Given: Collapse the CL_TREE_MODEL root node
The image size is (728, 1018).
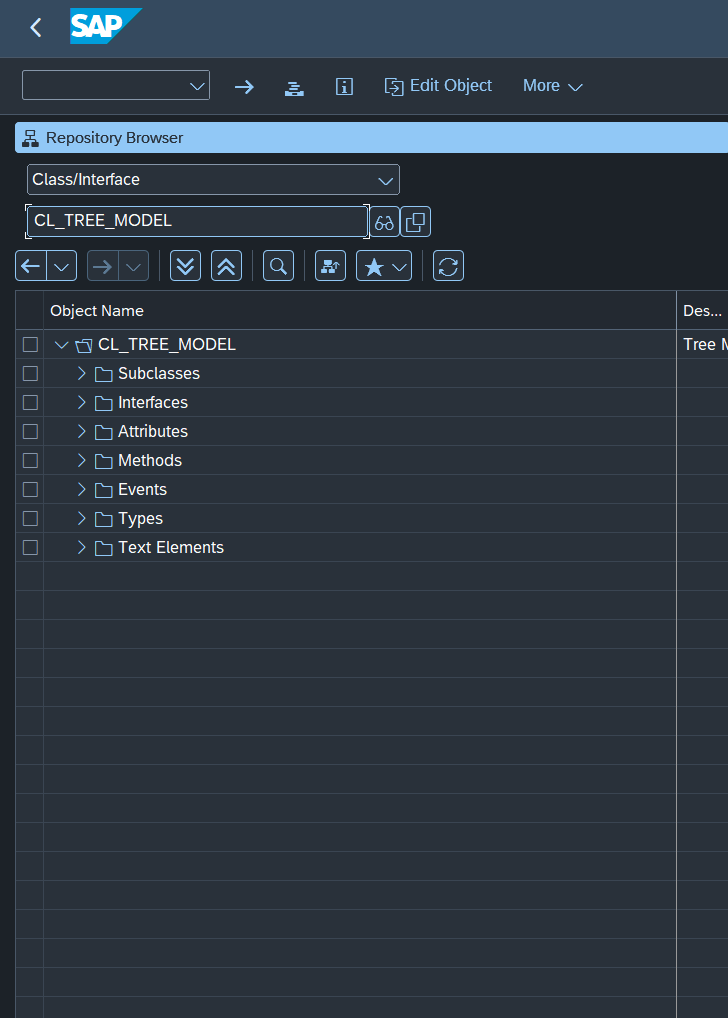Looking at the screenshot, I should click(x=62, y=345).
